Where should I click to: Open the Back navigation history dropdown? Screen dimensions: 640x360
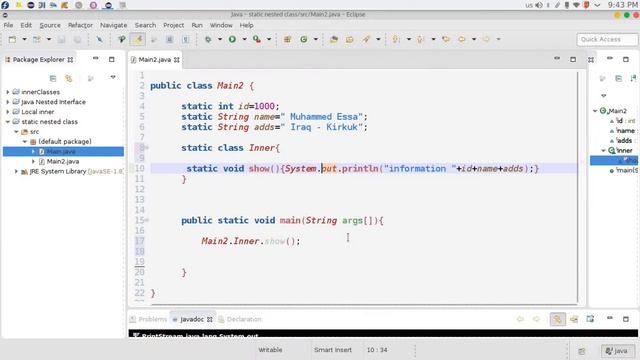pos(474,39)
